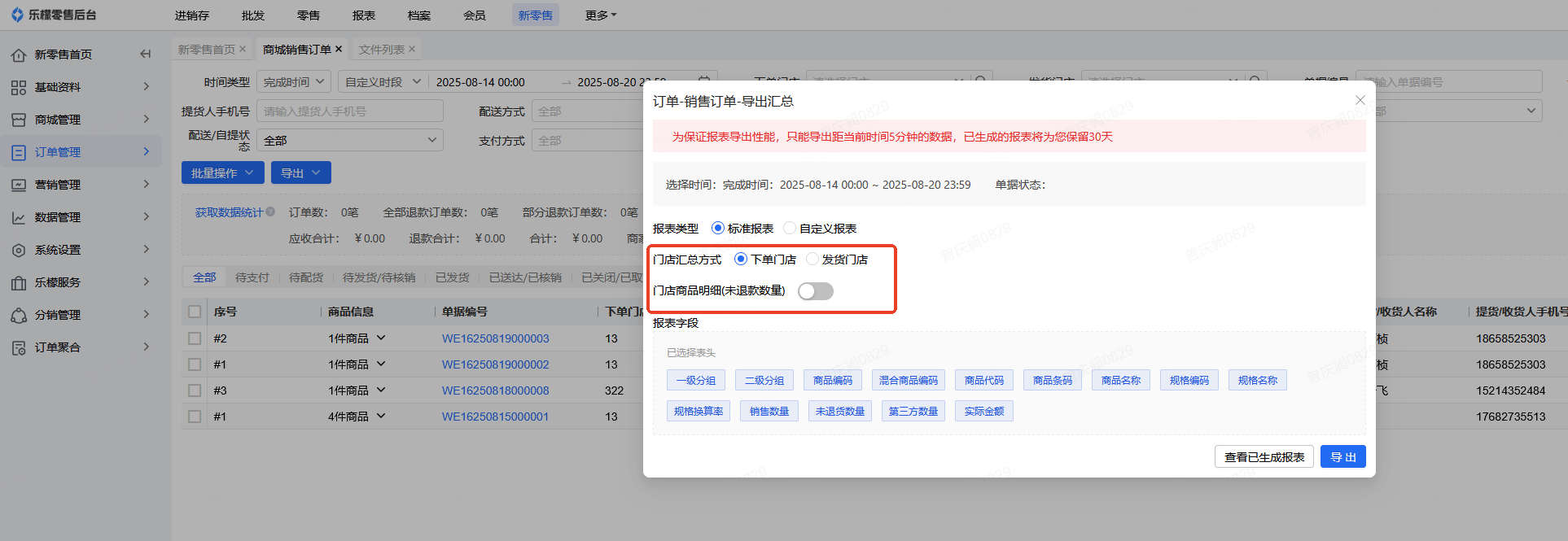1568x541 pixels.
Task: Switch to the 已发货 orders tab
Action: pos(453,277)
